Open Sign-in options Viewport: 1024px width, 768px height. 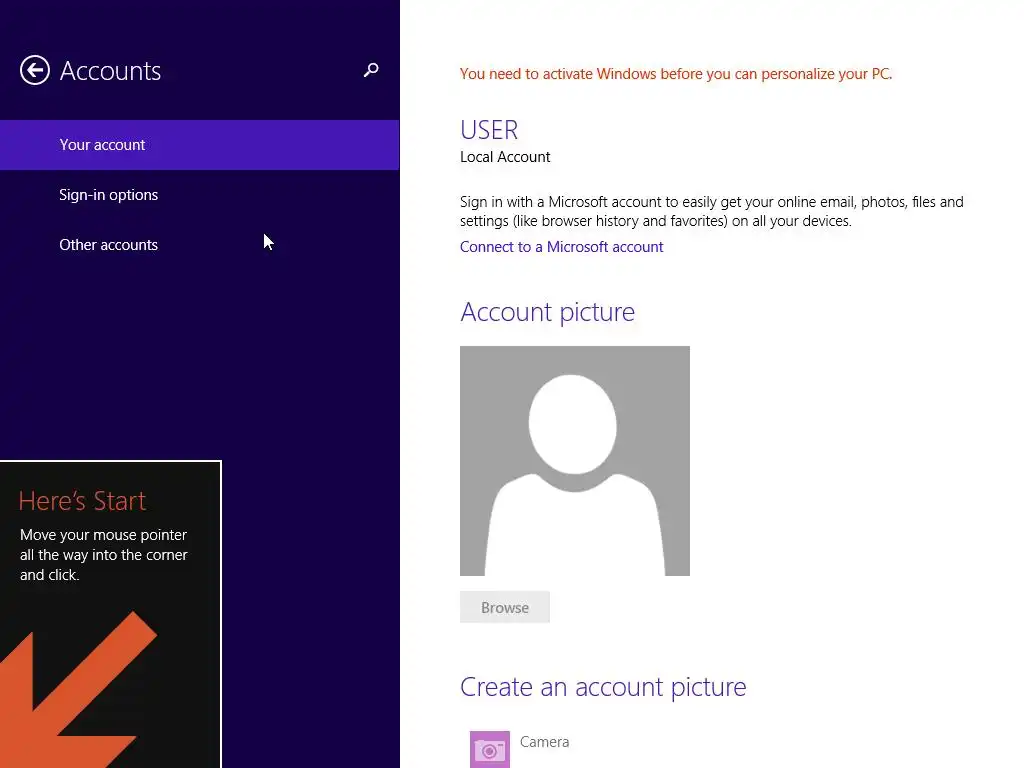pyautogui.click(x=199, y=195)
